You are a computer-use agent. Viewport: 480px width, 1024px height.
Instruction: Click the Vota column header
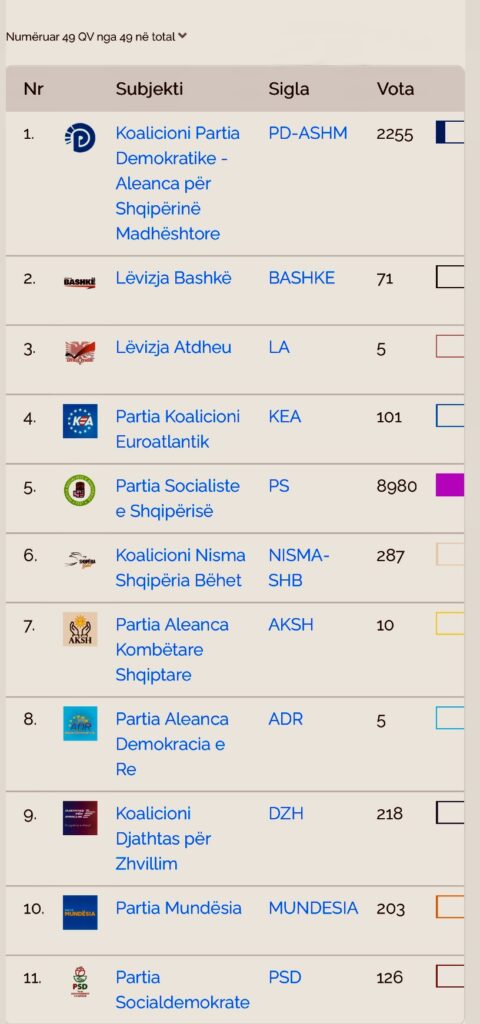coord(395,89)
